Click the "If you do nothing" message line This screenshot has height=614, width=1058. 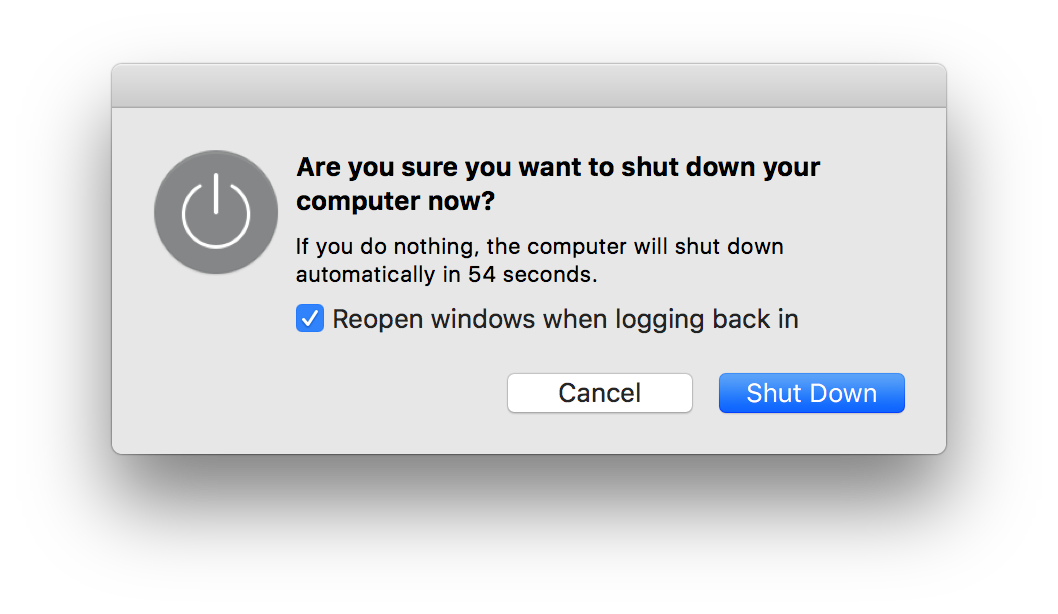(x=539, y=246)
